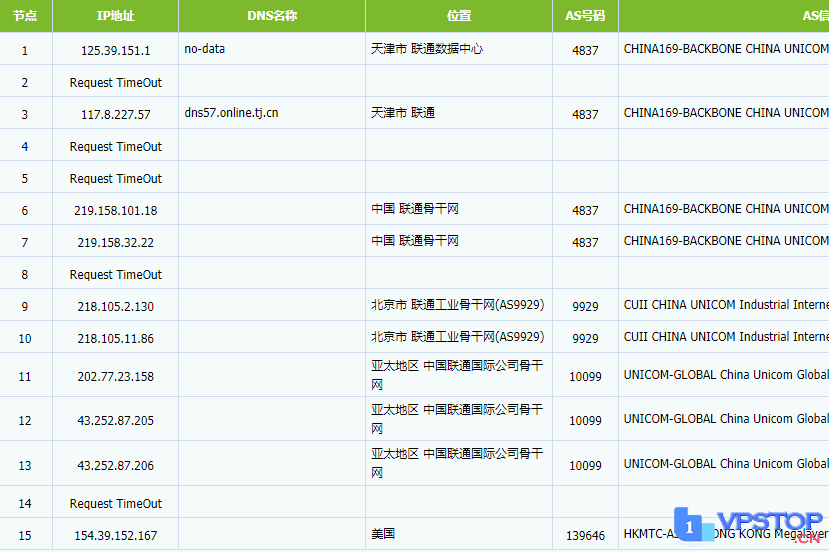Select the no-data DNS cell
Viewport: 829px width, 552px height.
(205, 49)
